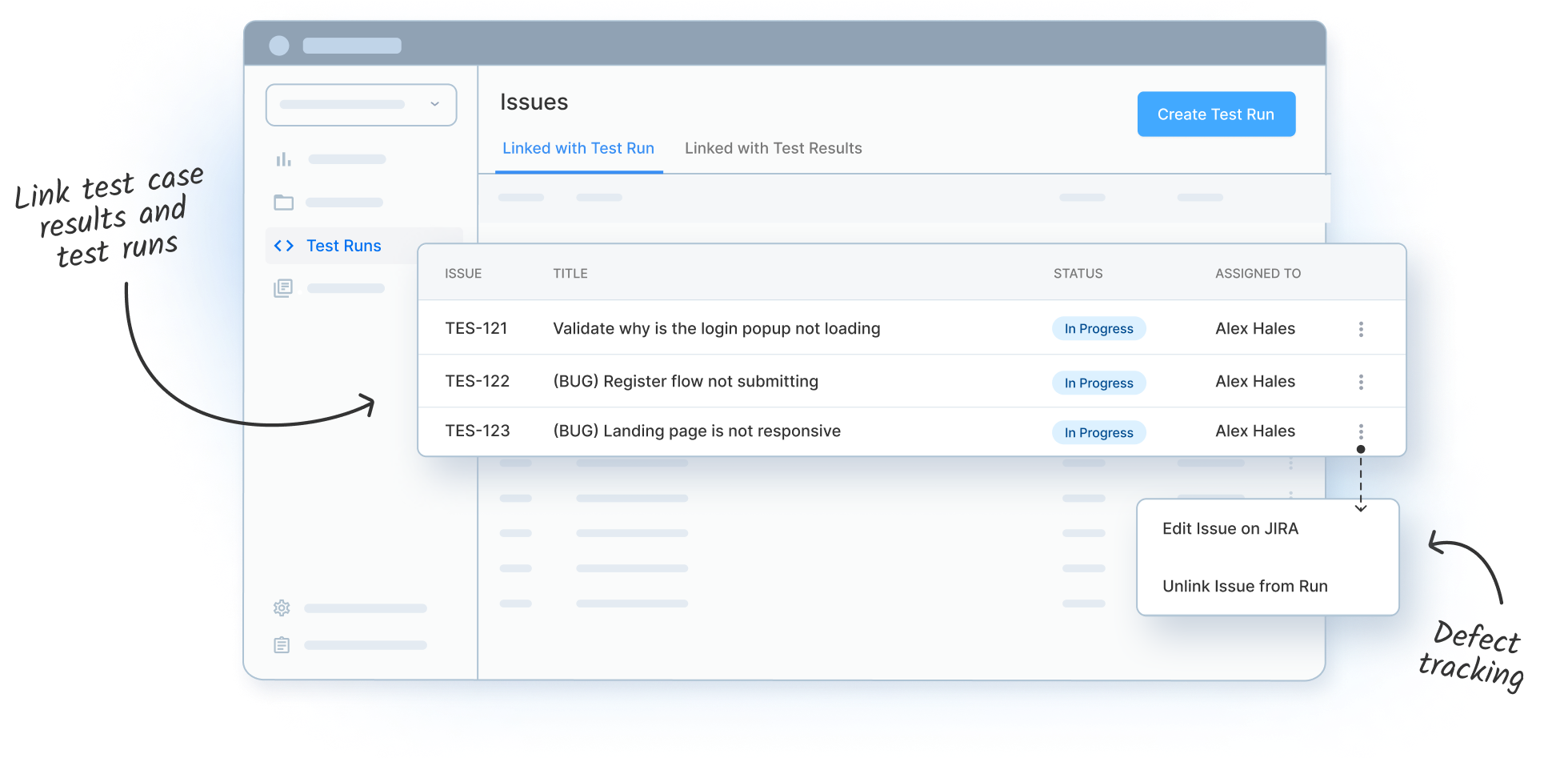This screenshot has height=758, width=1568.
Task: Open the kebab menu for TES-121
Action: pos(1361,328)
